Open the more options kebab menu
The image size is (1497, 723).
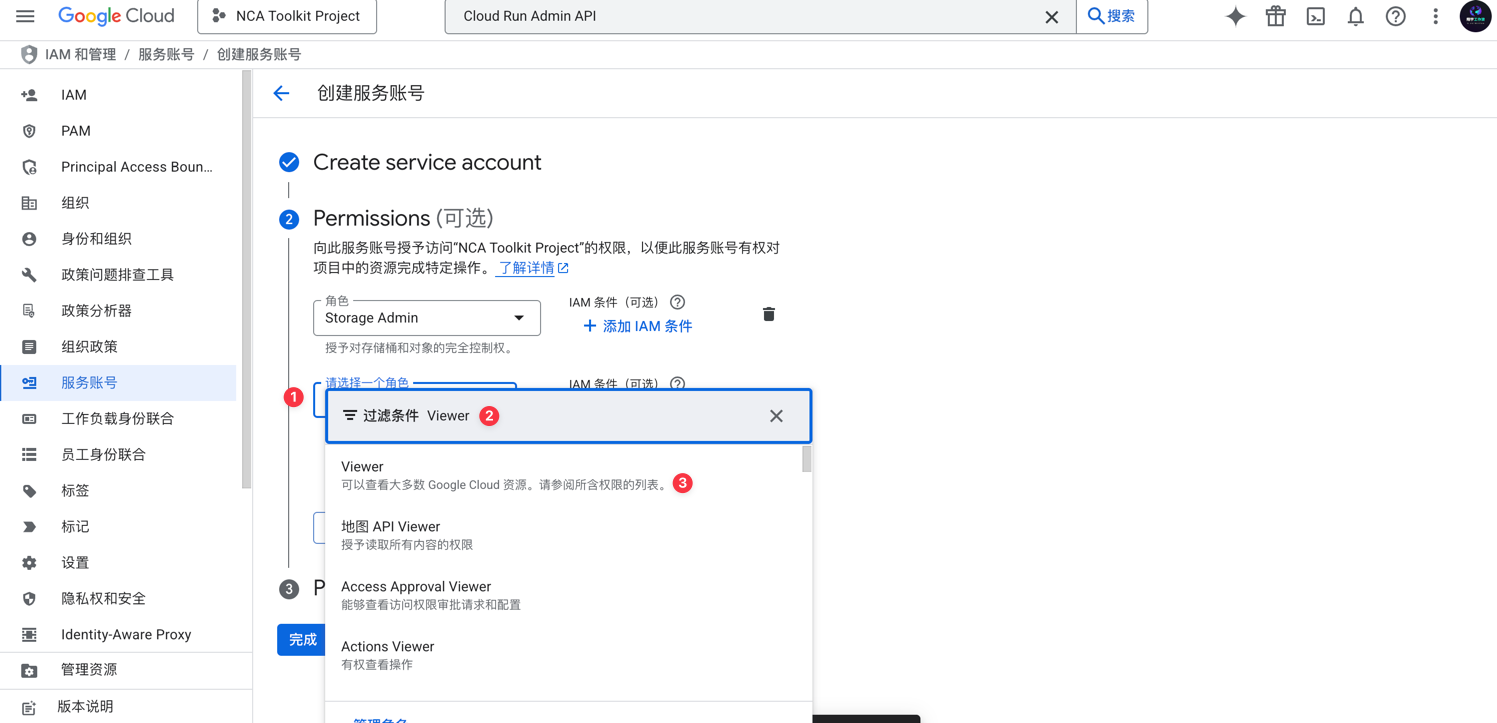point(1435,16)
